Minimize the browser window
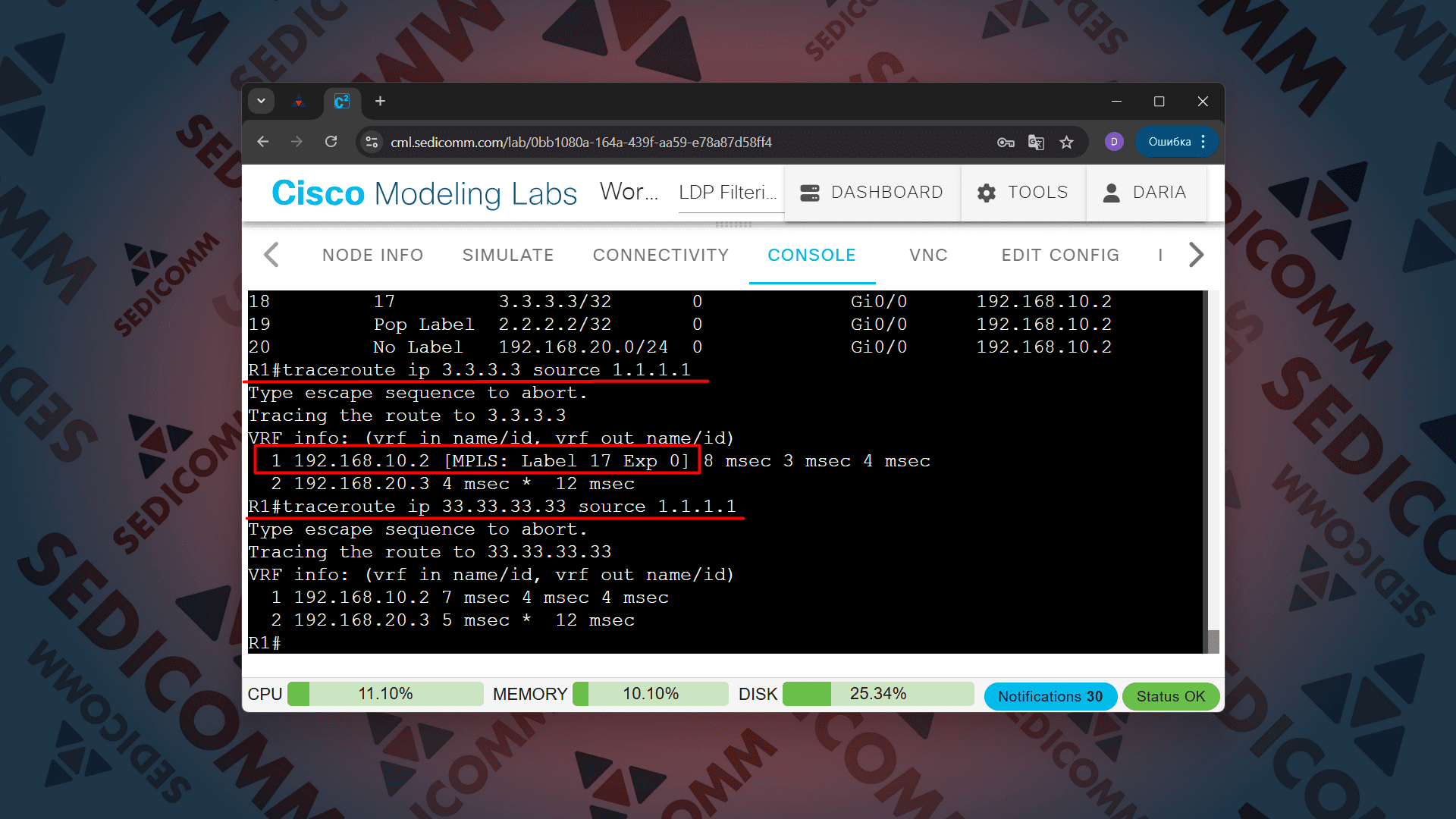 point(1116,101)
